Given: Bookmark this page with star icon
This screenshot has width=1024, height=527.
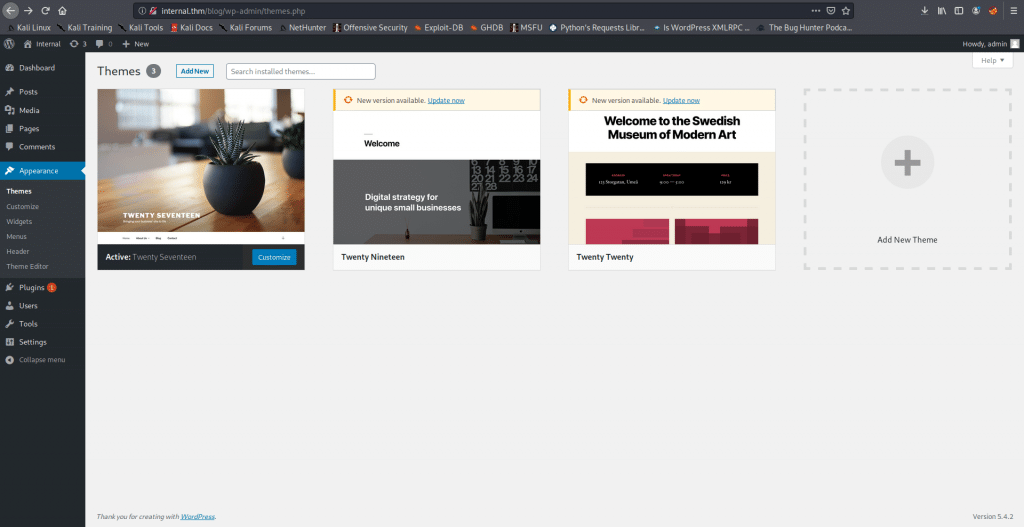Looking at the screenshot, I should (x=846, y=10).
